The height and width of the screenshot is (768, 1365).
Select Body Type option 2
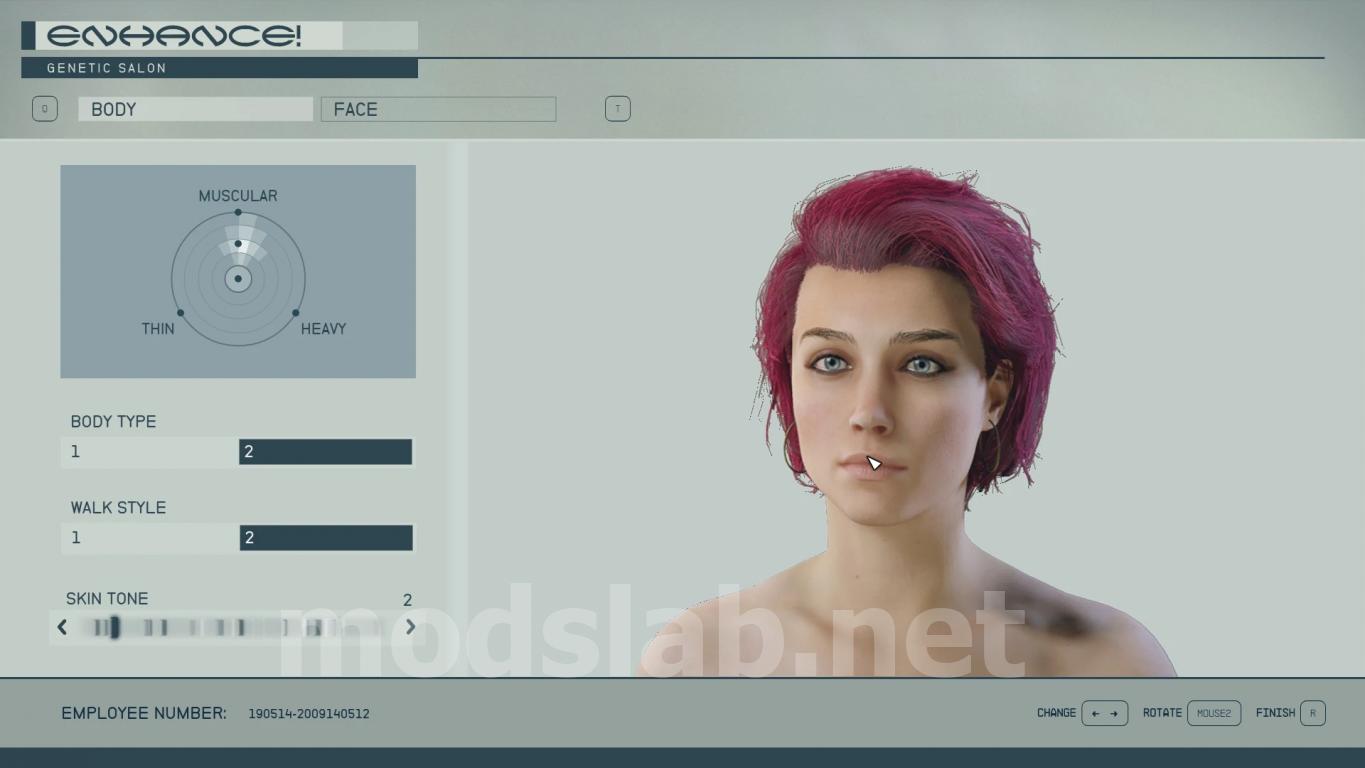coord(325,452)
